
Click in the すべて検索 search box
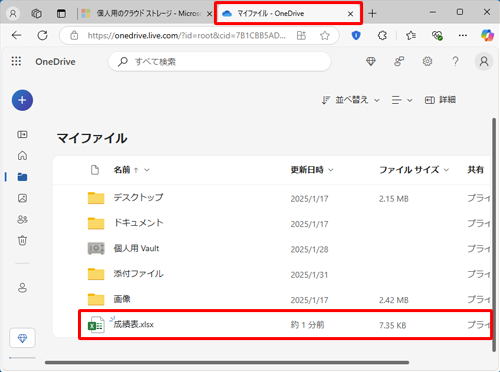[x=220, y=62]
